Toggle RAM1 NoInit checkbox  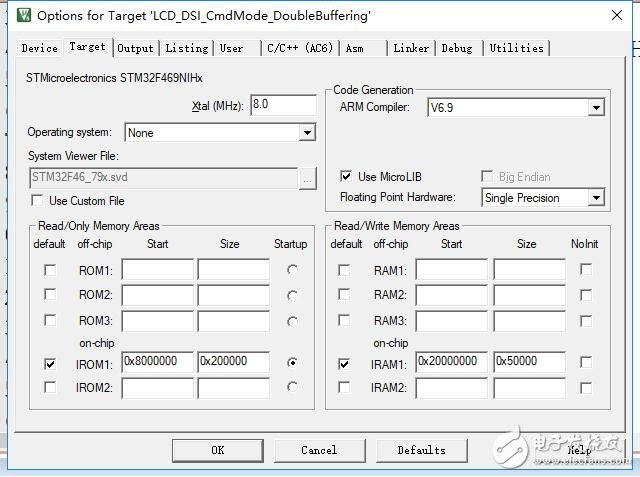pos(586,269)
